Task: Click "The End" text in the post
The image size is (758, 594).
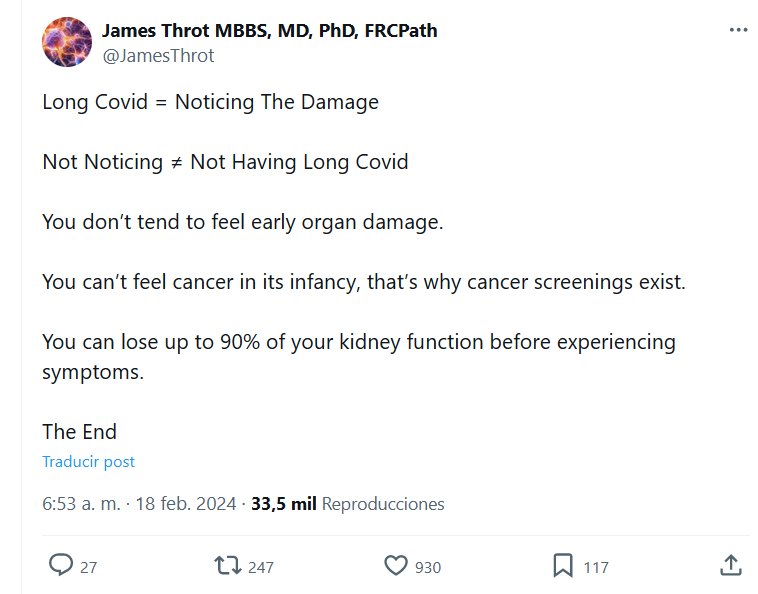Action: pos(79,432)
